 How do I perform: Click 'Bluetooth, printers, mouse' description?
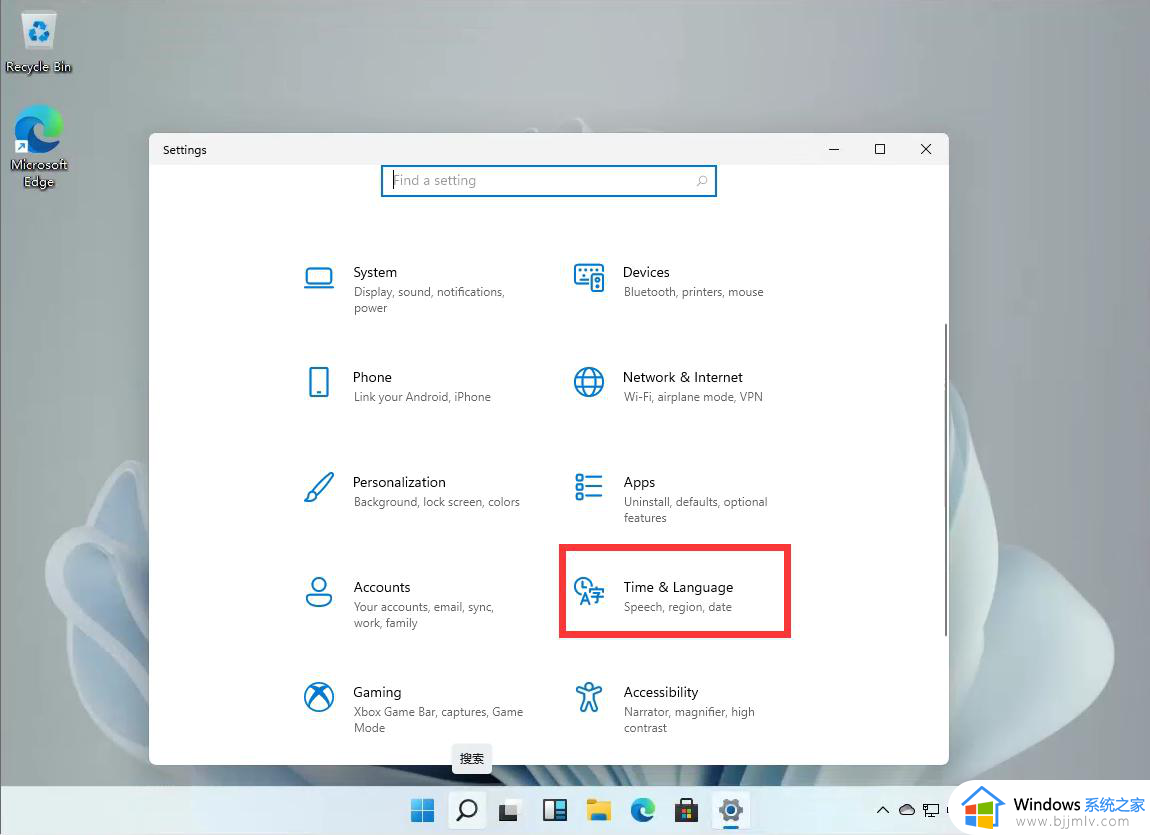click(x=694, y=292)
